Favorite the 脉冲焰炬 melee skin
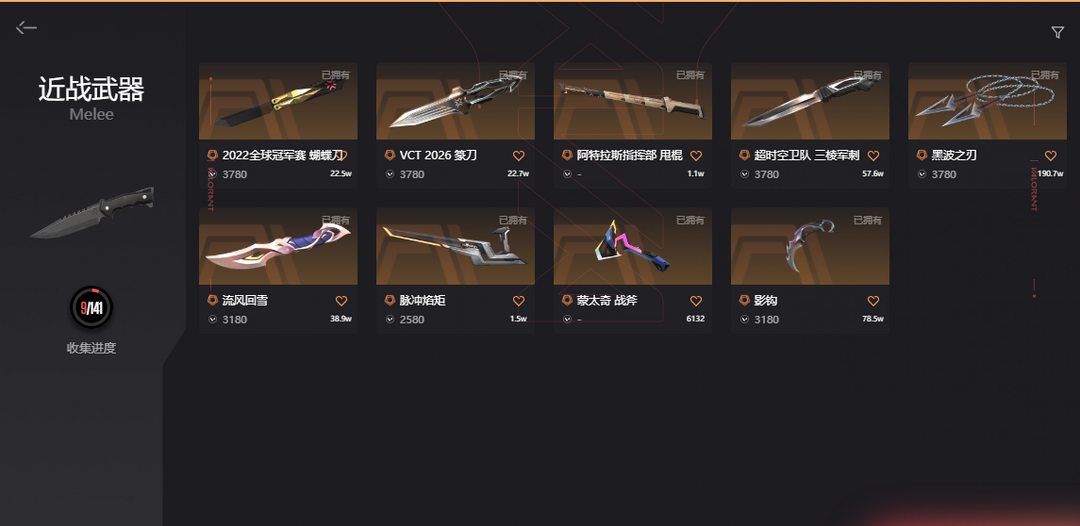1080x526 pixels. click(x=519, y=301)
